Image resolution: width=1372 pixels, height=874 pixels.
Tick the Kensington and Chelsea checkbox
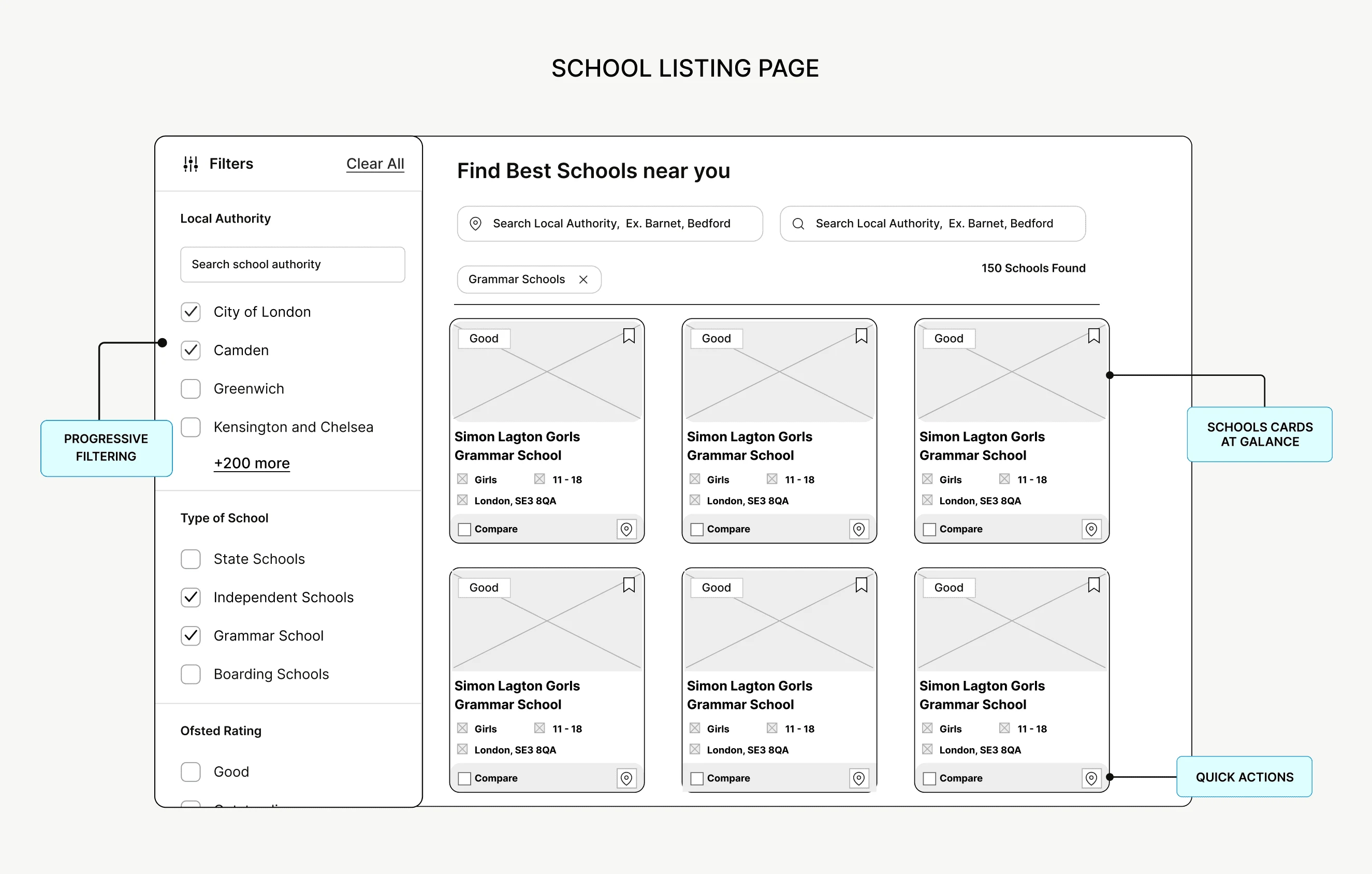191,427
